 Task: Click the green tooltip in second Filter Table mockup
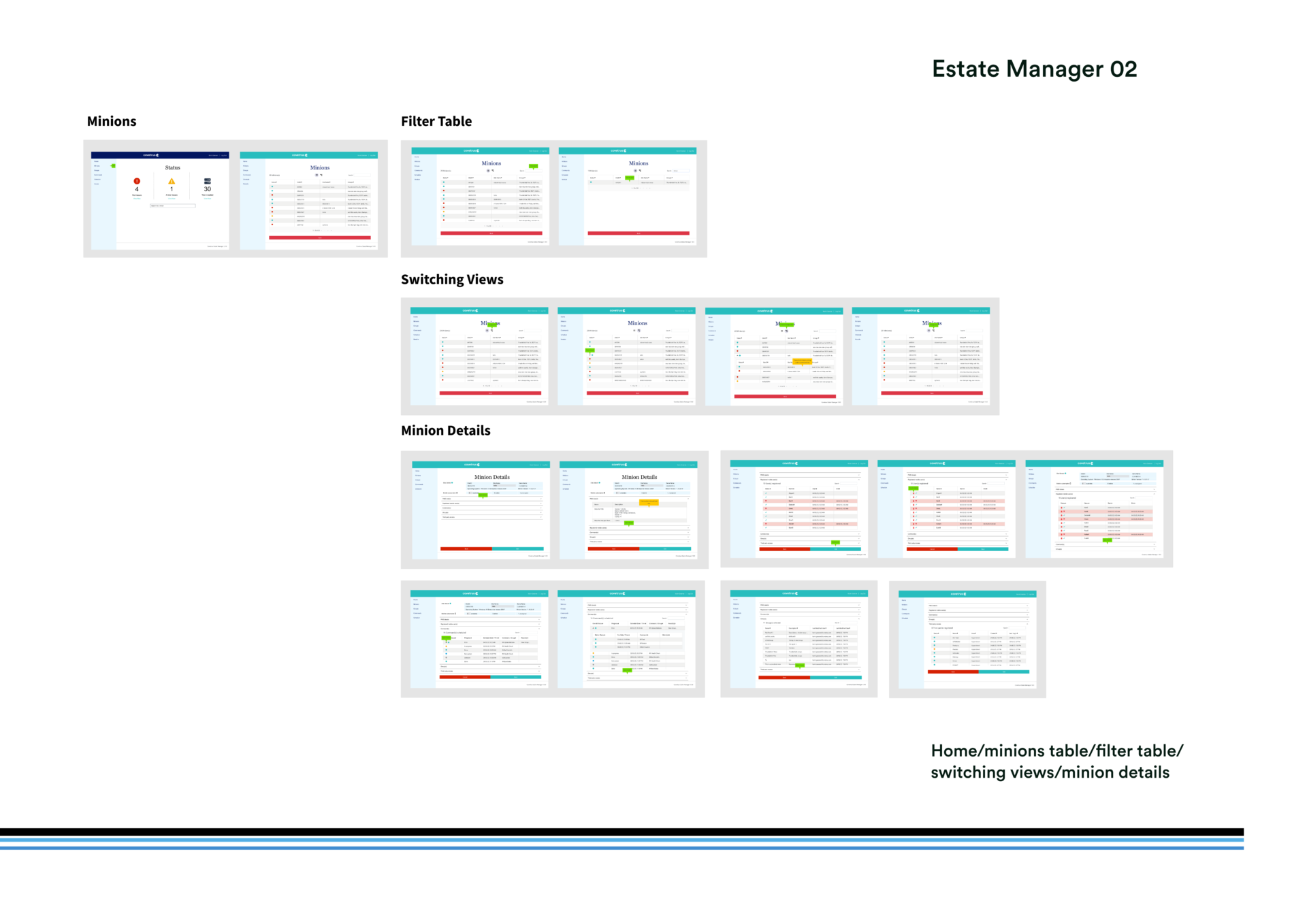click(630, 178)
